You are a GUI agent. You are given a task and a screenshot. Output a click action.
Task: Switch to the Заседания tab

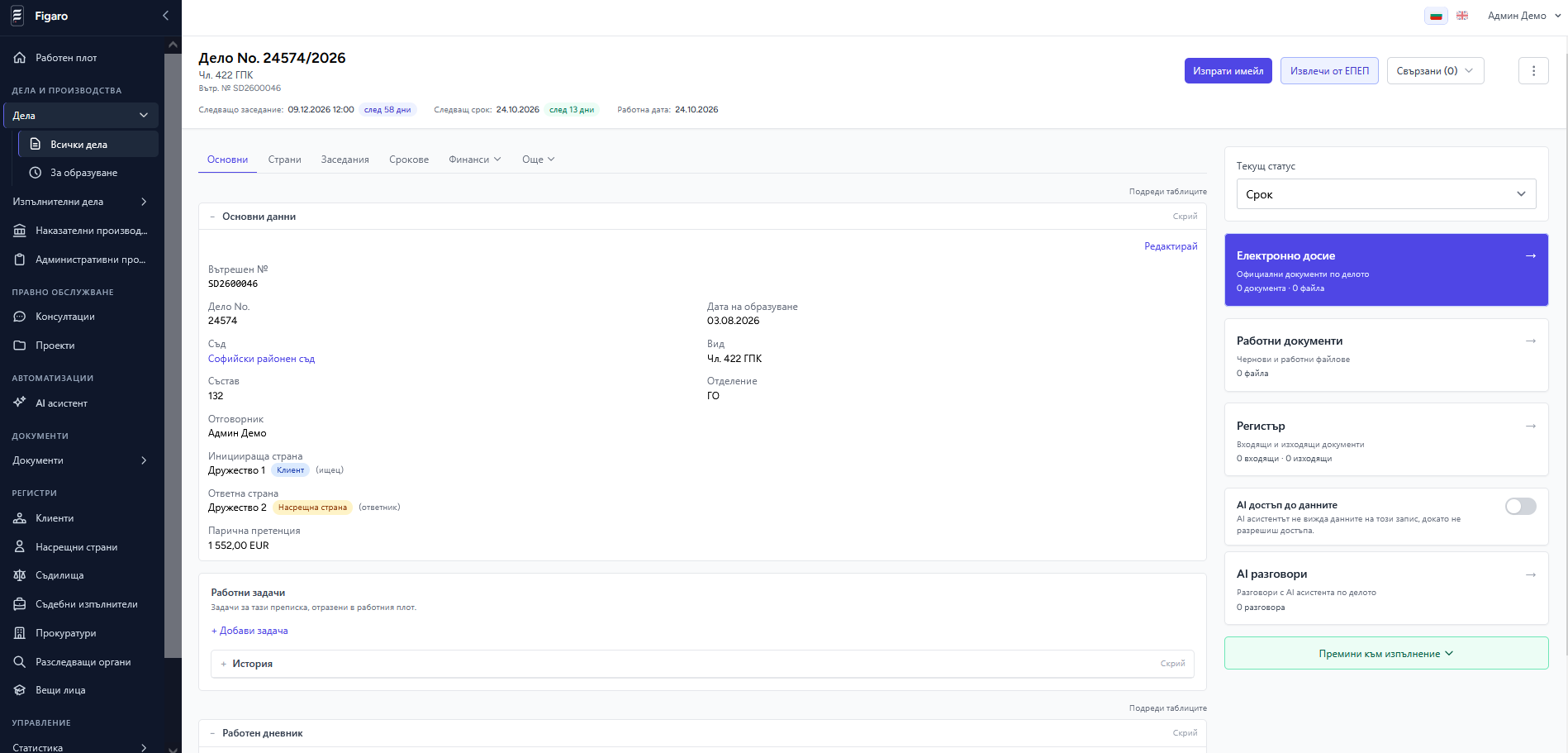(x=345, y=160)
